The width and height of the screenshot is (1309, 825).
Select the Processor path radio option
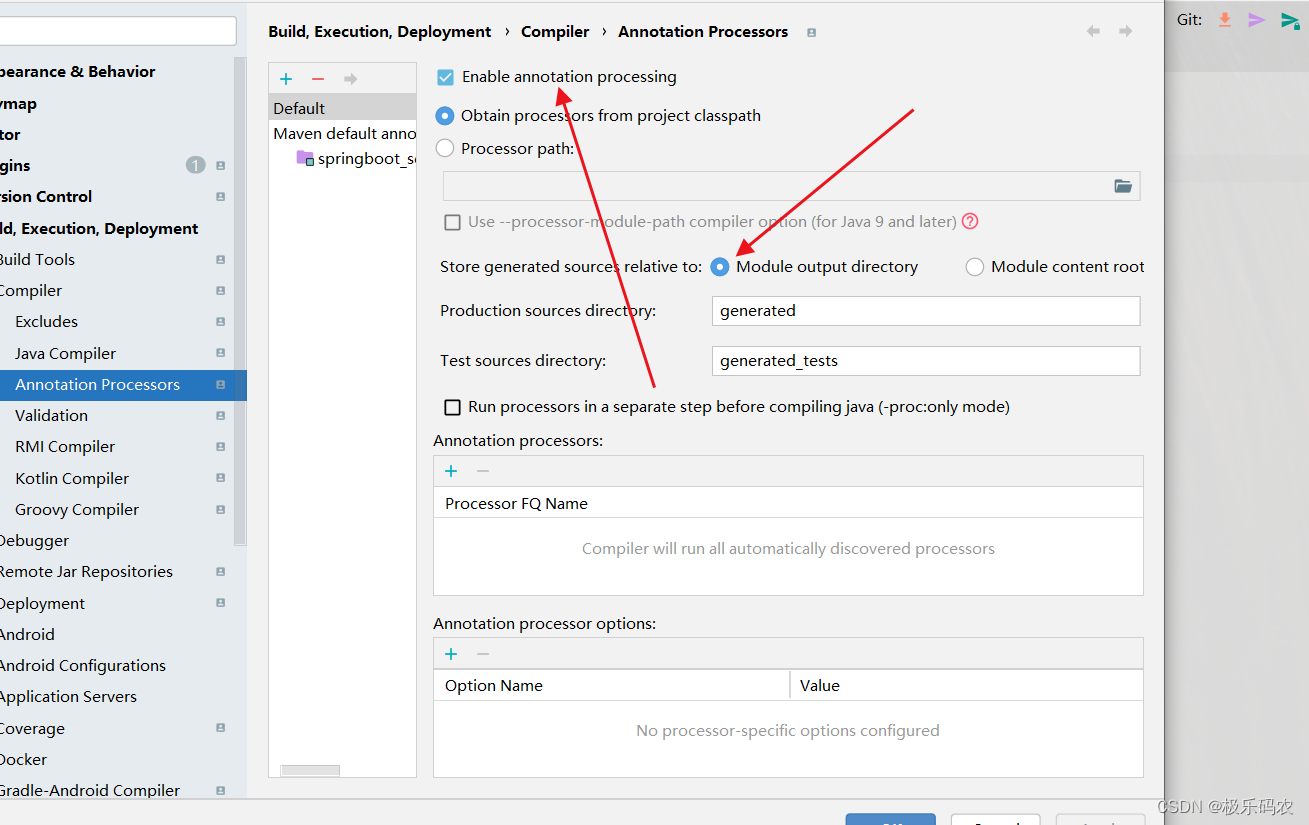[445, 149]
